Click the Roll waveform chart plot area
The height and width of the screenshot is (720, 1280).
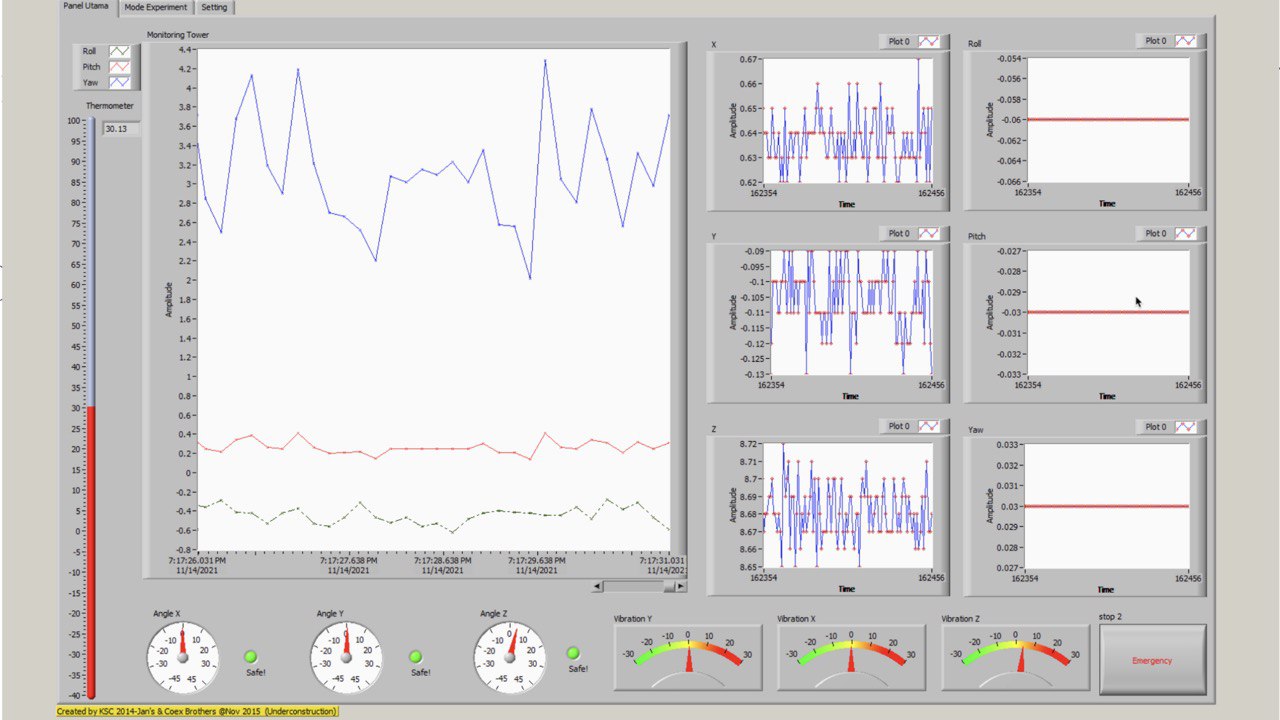click(x=1107, y=120)
